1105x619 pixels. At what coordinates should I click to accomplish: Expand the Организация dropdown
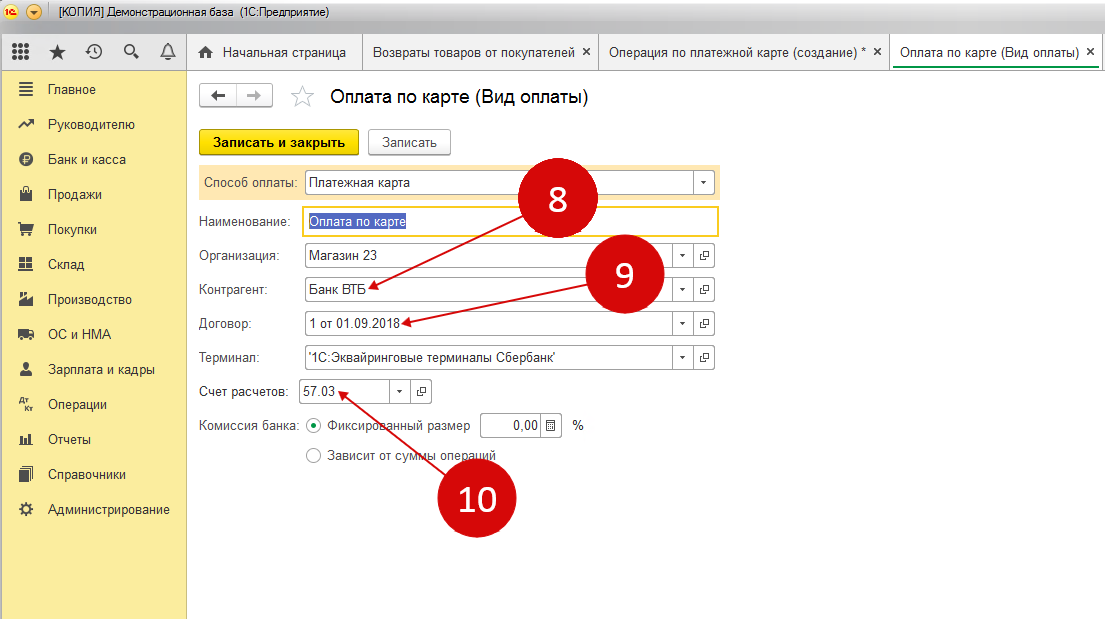[682, 255]
